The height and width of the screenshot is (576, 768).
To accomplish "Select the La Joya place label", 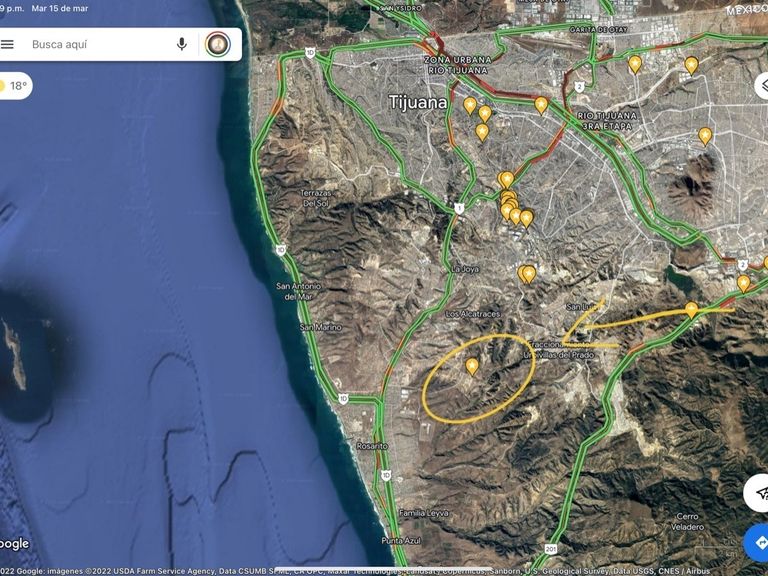I will 465,269.
